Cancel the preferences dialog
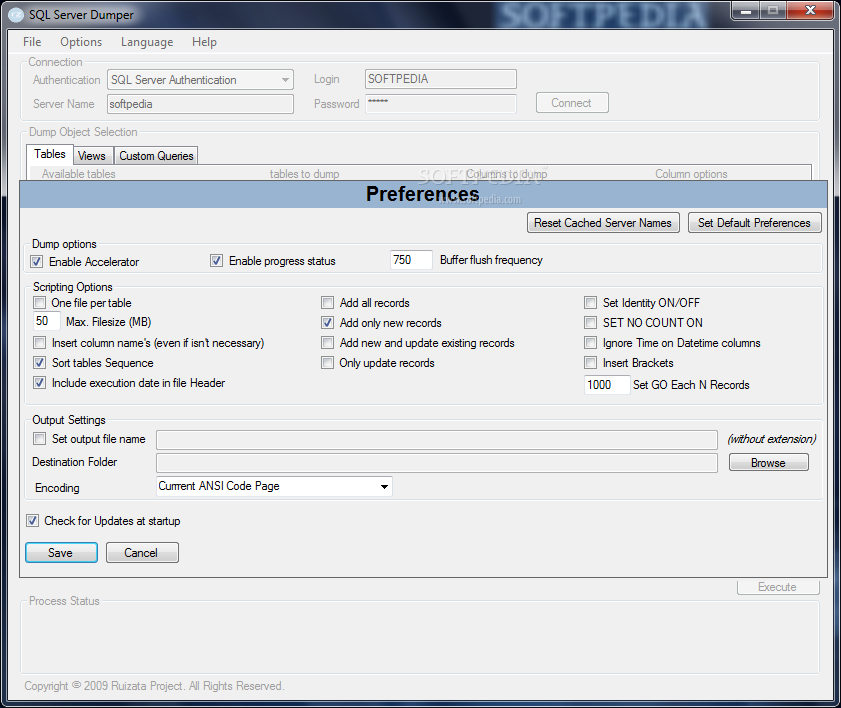Screen dimensions: 841x708 [142, 552]
